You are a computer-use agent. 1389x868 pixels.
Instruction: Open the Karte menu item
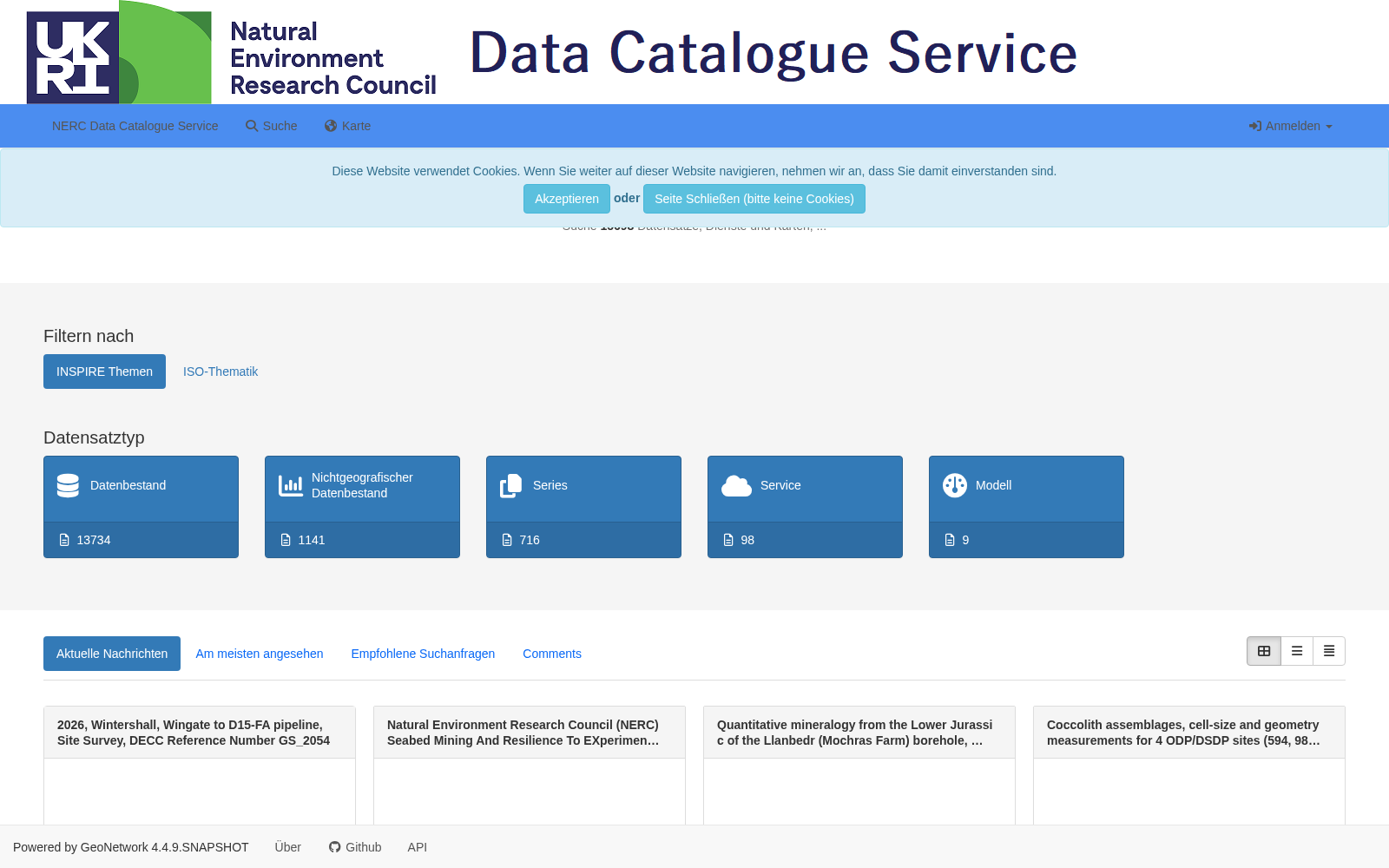click(x=348, y=126)
